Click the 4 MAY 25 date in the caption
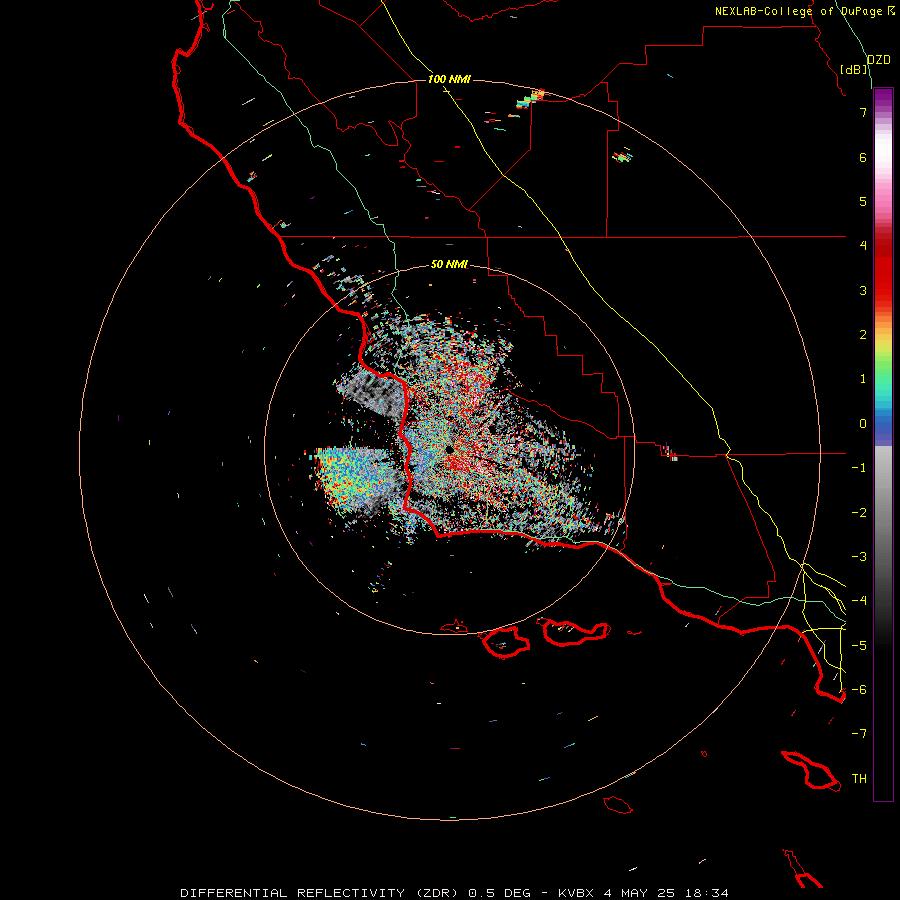900x900 pixels. pyautogui.click(x=640, y=893)
